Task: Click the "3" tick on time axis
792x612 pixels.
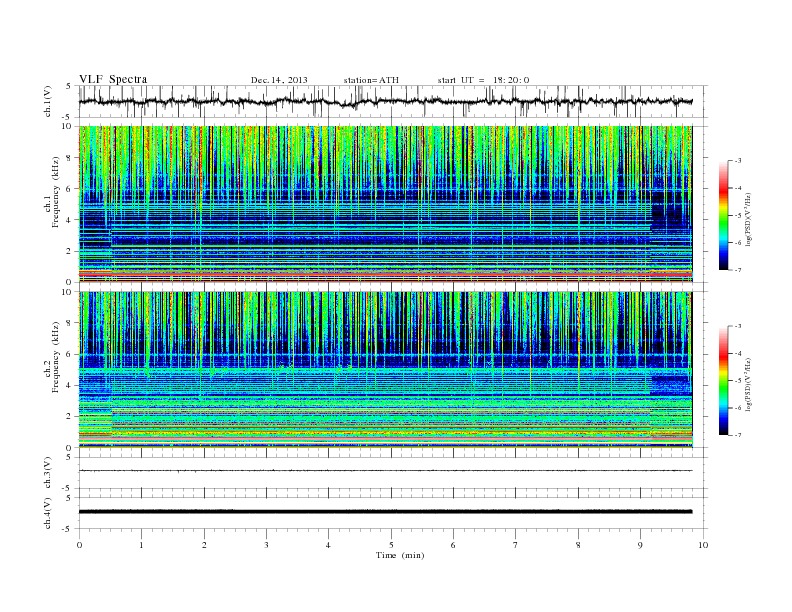Action: [x=266, y=545]
